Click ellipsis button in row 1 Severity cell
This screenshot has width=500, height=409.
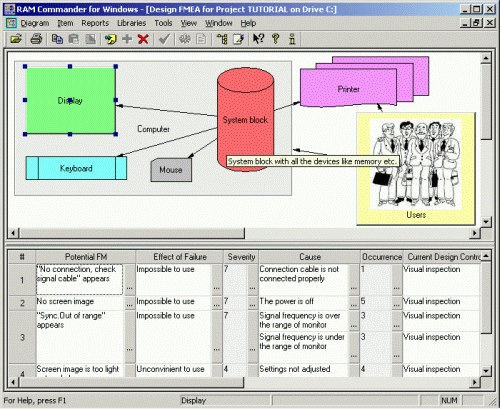click(253, 280)
